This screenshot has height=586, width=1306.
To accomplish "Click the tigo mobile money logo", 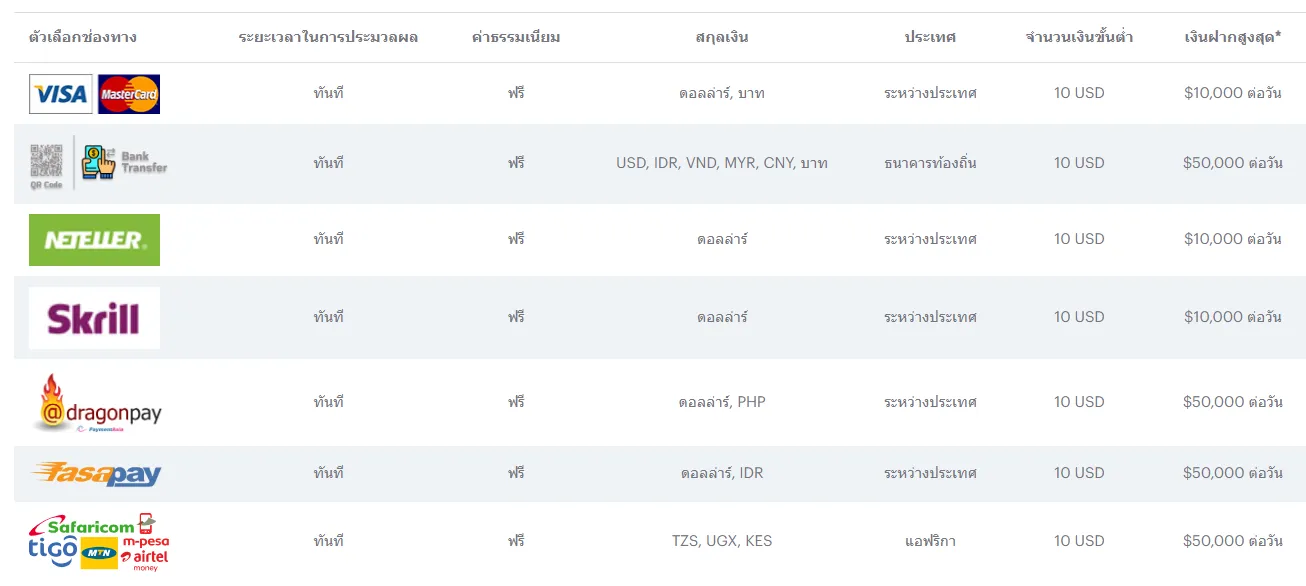I will (53, 551).
